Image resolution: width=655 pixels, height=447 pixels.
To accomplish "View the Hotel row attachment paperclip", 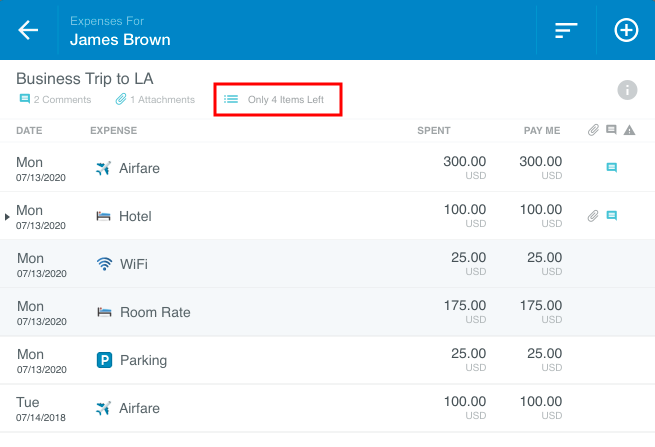I will pyautogui.click(x=594, y=216).
